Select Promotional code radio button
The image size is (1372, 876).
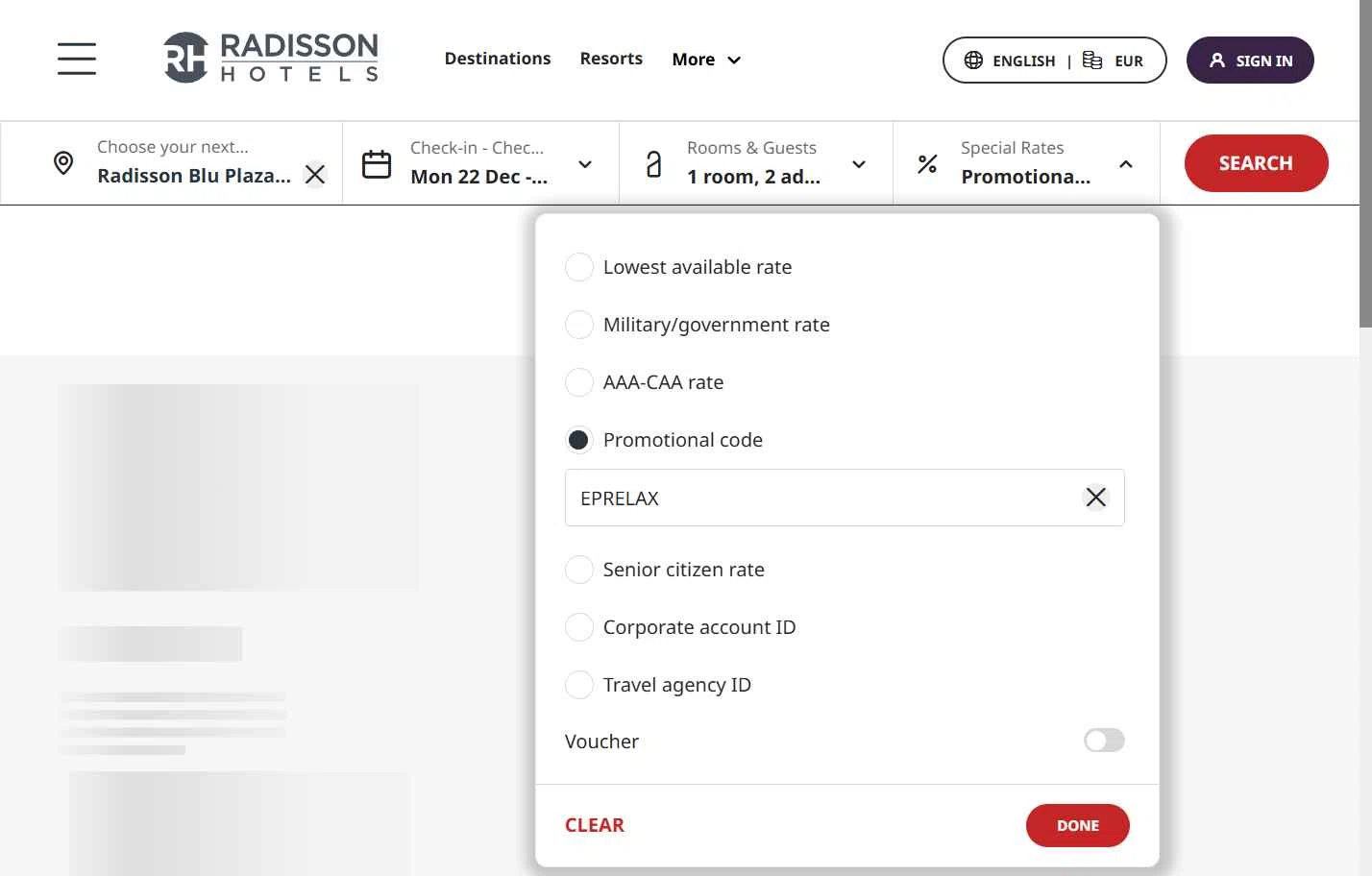[579, 440]
